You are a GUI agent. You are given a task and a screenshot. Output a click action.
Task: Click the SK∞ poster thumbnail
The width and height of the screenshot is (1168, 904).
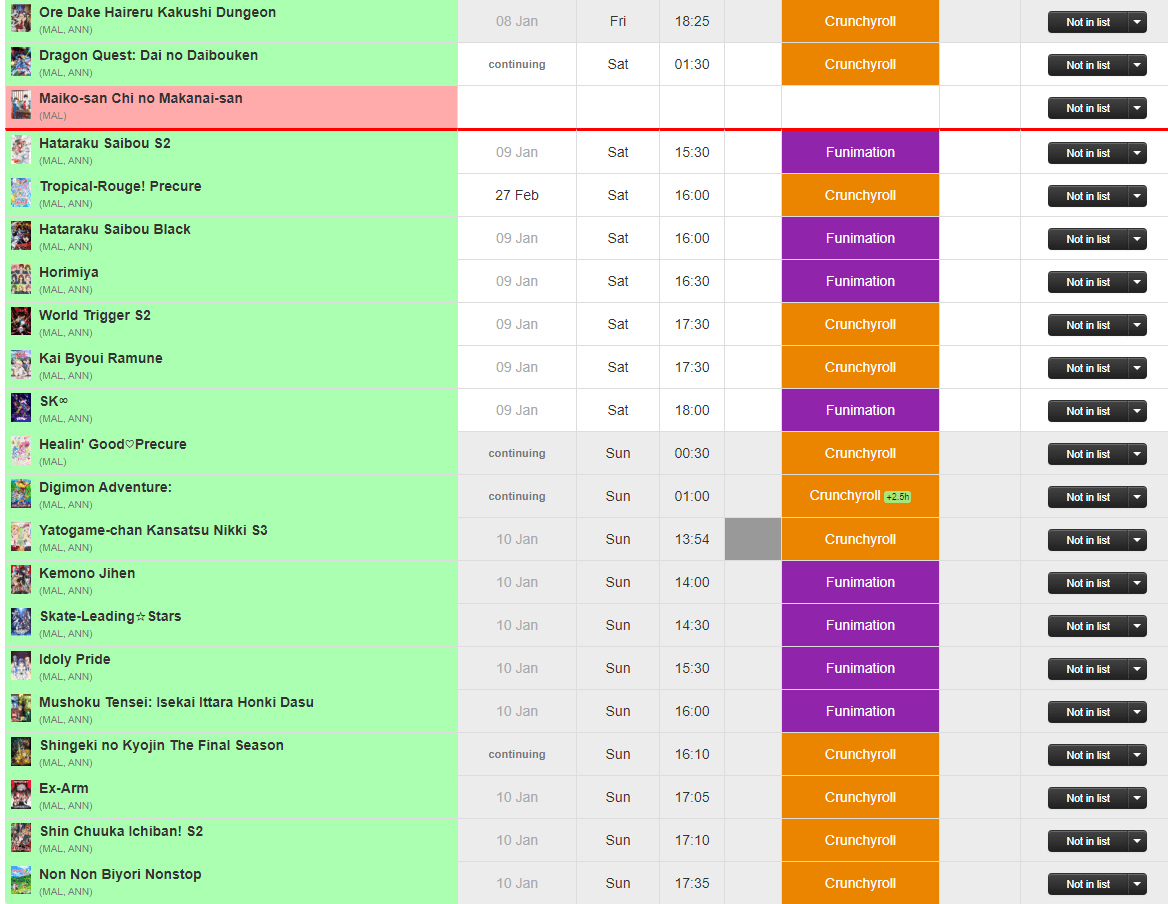tap(21, 408)
